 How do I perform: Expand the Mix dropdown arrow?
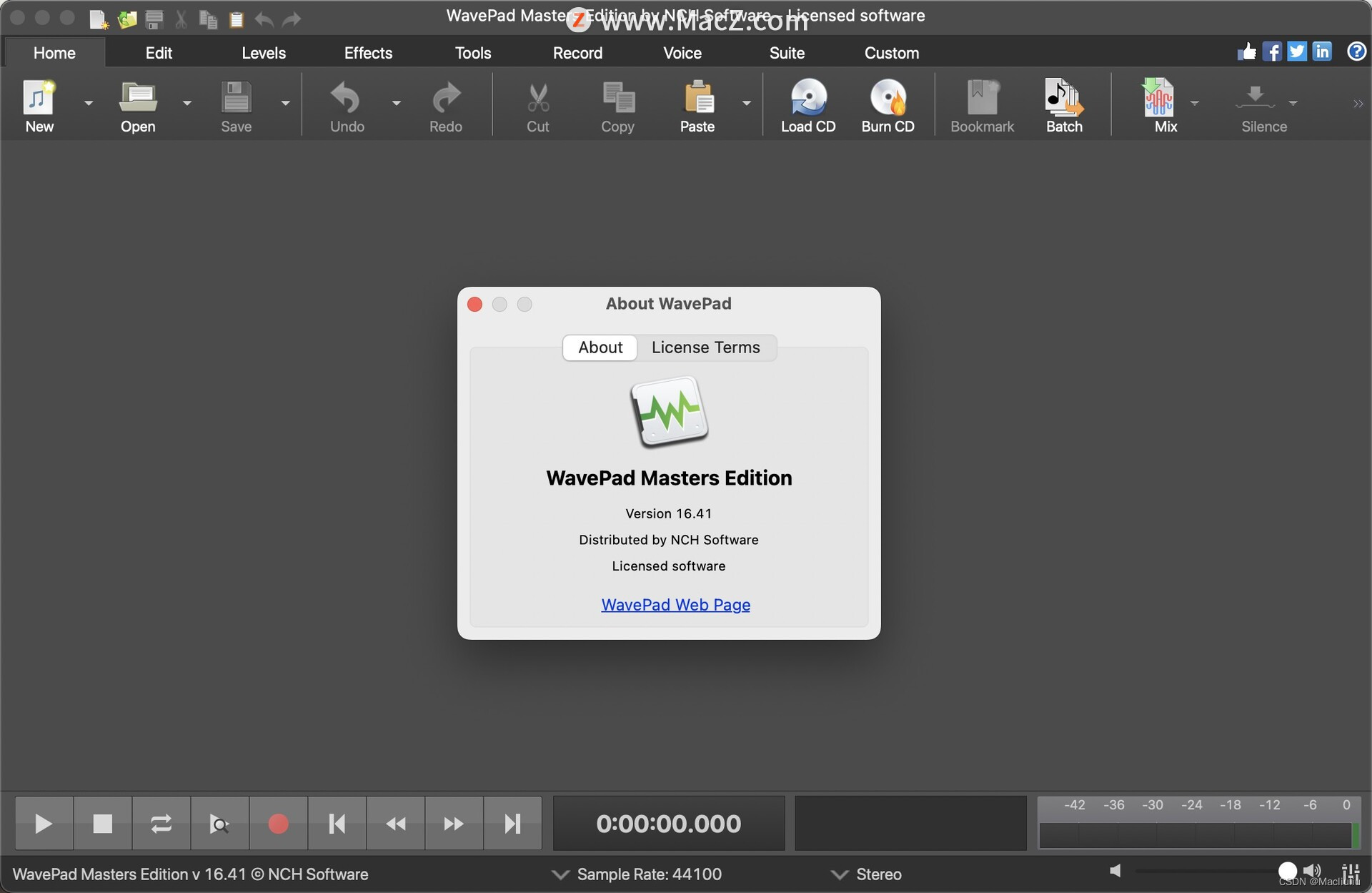coord(1194,103)
